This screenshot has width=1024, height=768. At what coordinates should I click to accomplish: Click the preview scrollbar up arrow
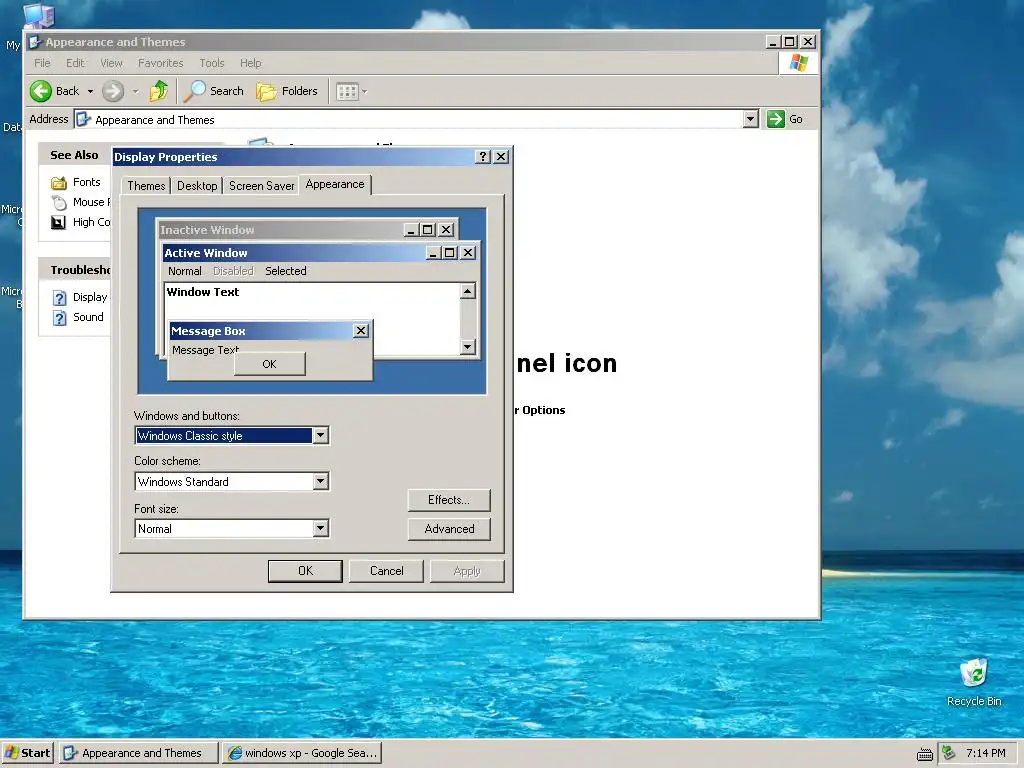tap(468, 291)
